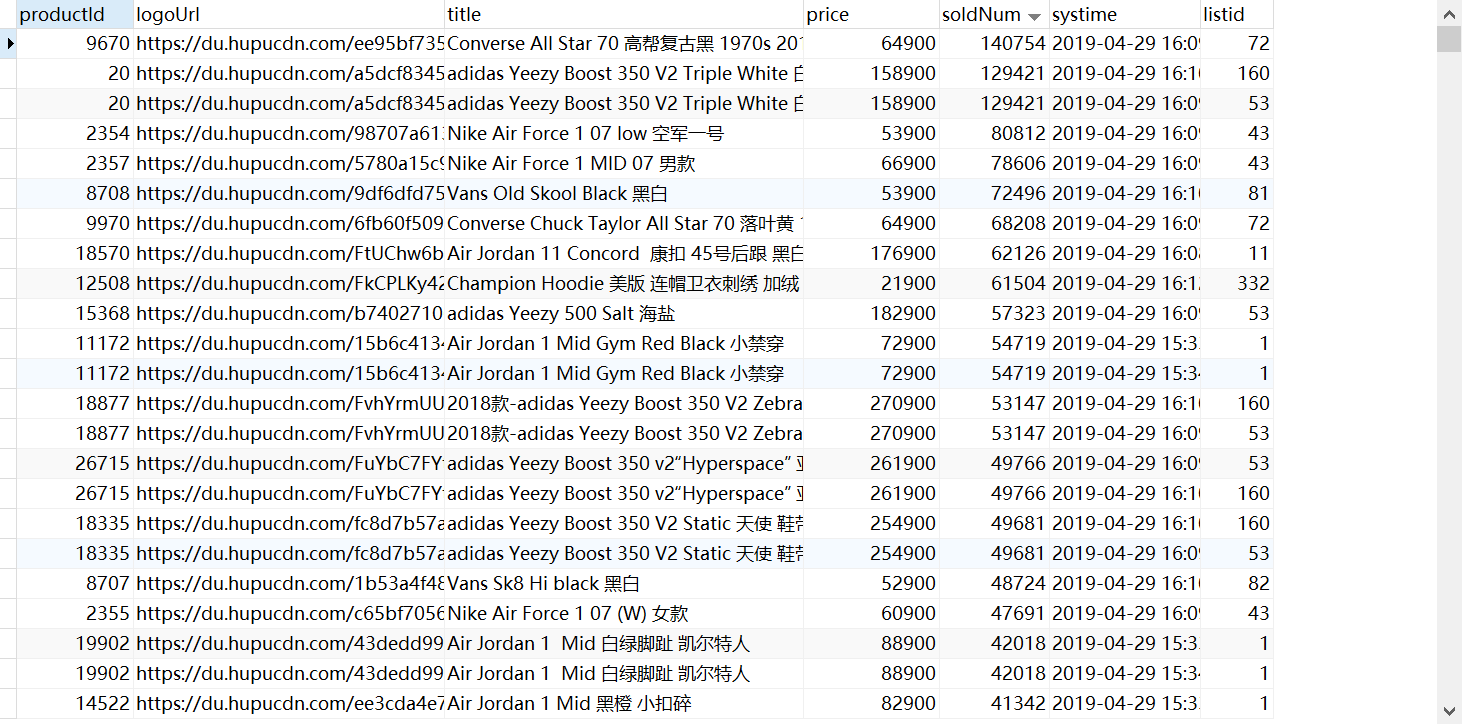Screen dimensions: 1462x724
Task: Select productId cell 14522
Action: click(x=75, y=704)
